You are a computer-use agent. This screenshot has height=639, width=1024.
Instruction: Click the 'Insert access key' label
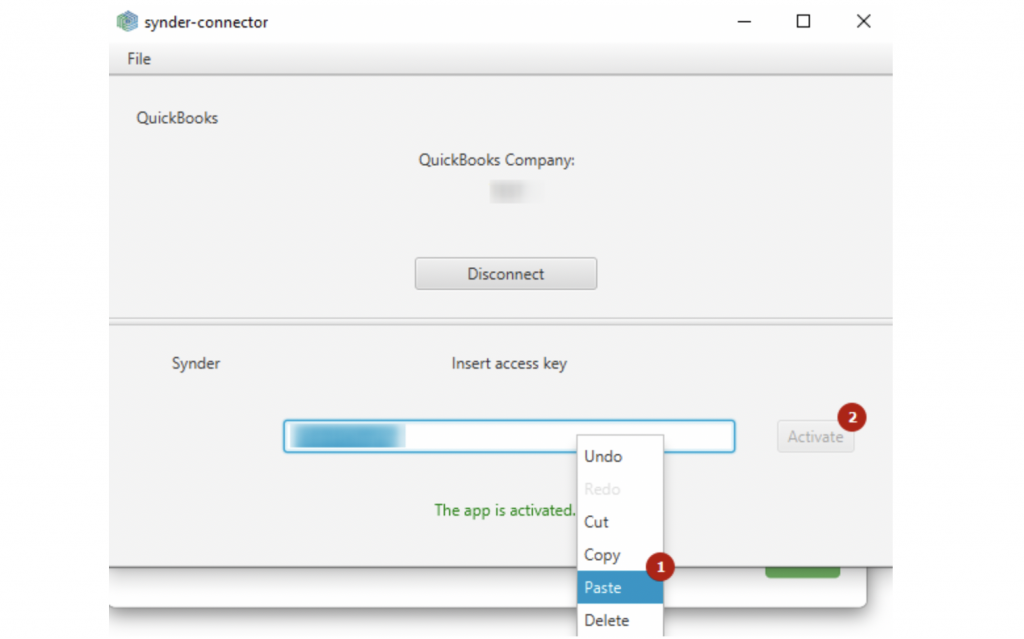pyautogui.click(x=509, y=363)
